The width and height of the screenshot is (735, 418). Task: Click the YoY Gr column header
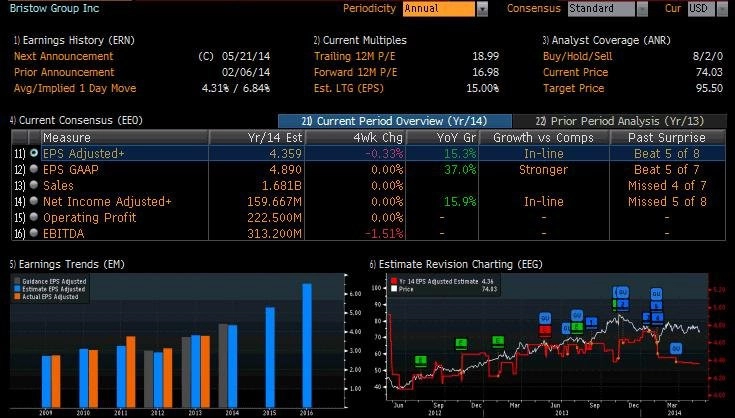443,137
